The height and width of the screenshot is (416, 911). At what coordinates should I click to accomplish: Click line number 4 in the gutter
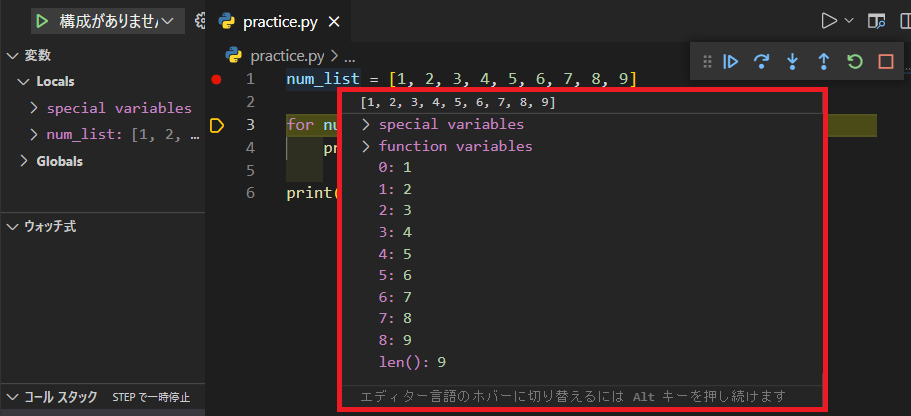coord(250,148)
